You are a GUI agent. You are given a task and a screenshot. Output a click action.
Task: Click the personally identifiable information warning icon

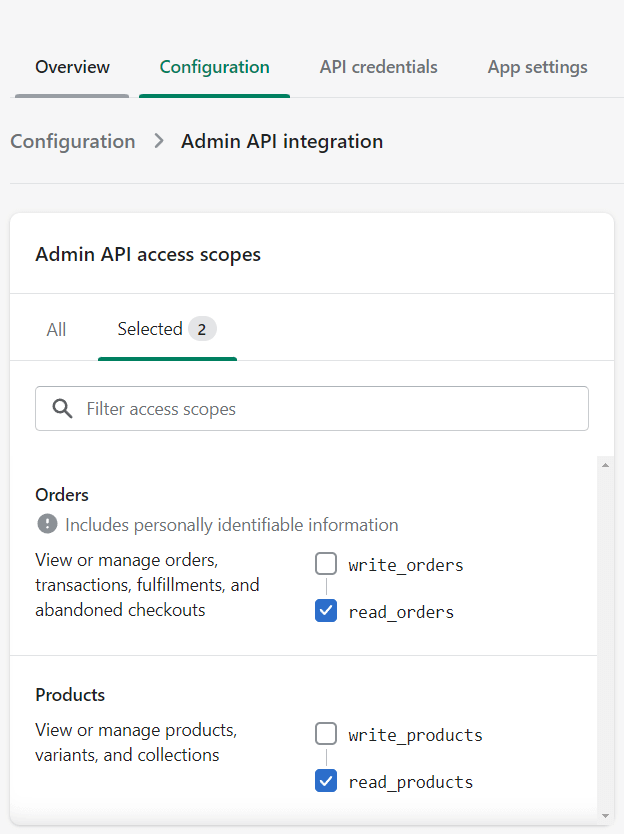pos(47,524)
